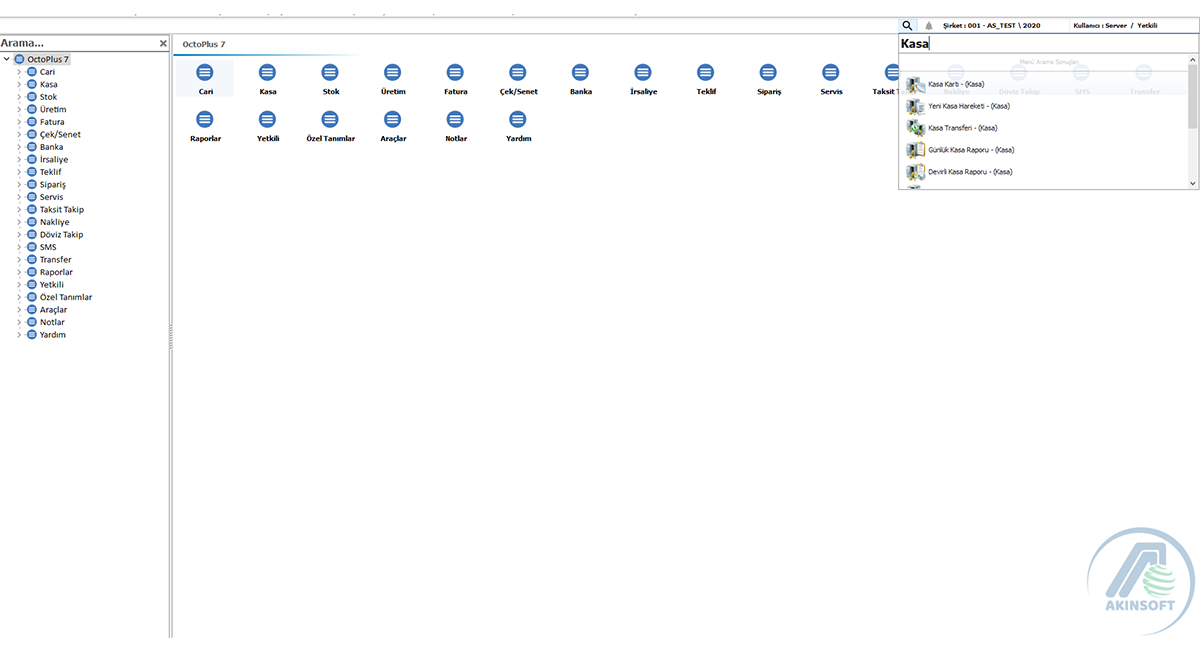1200x653 pixels.
Task: Select the Banka module icon
Action: [x=580, y=73]
